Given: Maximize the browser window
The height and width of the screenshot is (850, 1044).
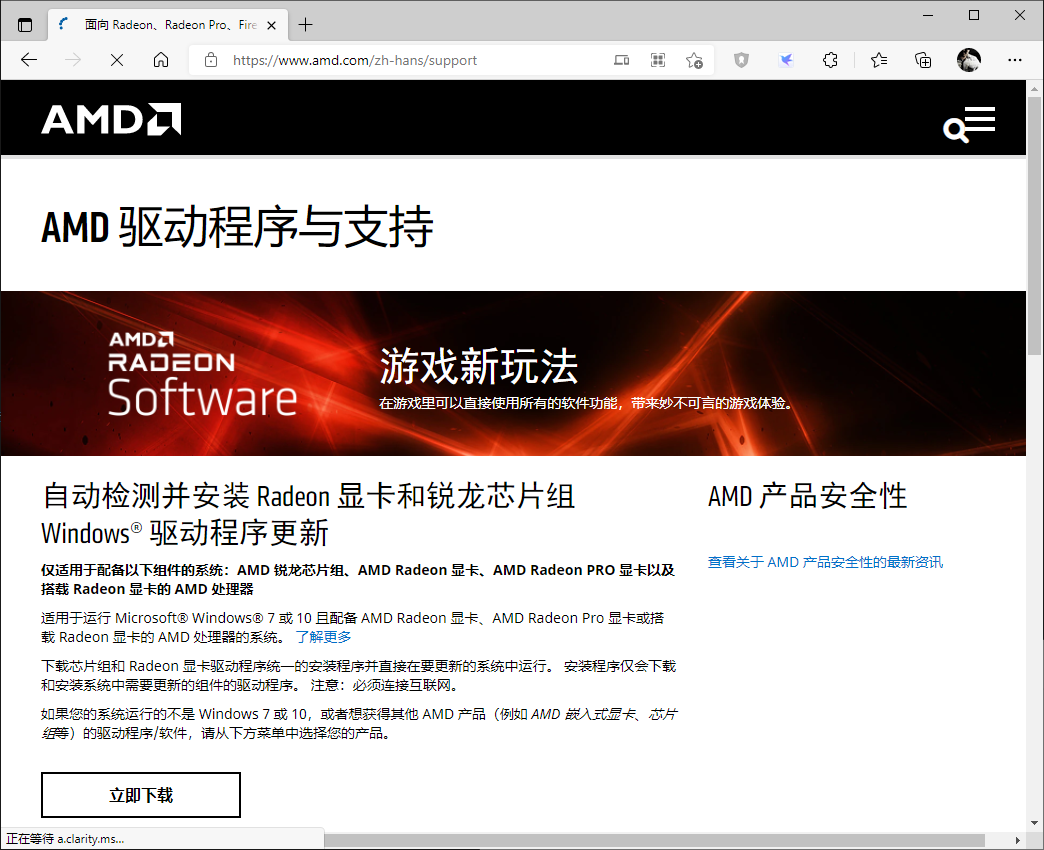Looking at the screenshot, I should point(974,15).
